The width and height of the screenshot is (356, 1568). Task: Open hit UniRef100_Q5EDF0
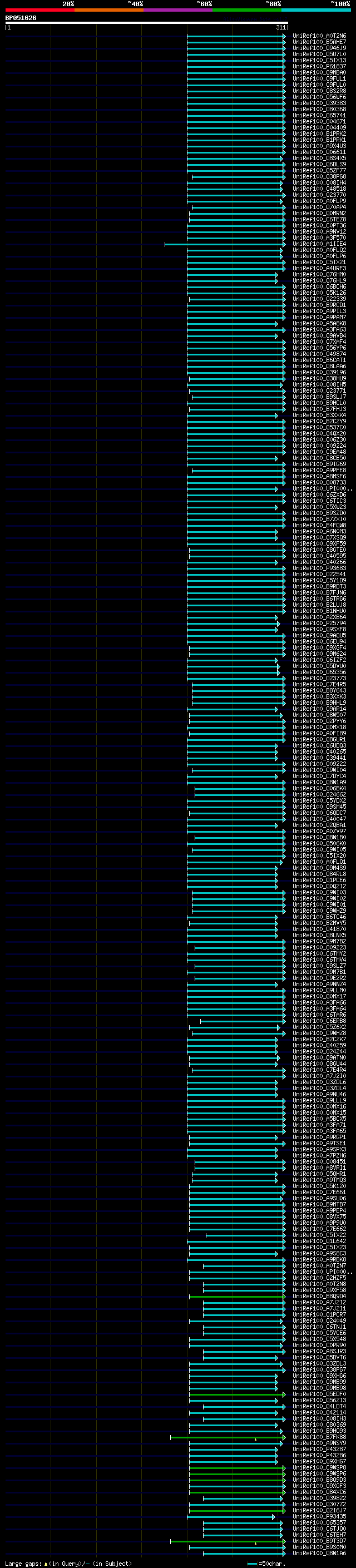[x=319, y=1394]
